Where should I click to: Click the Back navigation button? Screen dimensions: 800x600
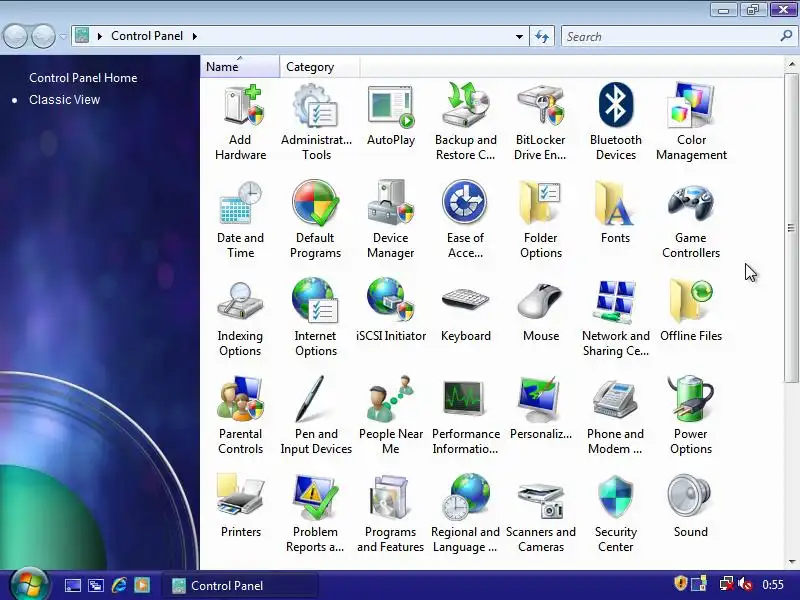coord(15,36)
